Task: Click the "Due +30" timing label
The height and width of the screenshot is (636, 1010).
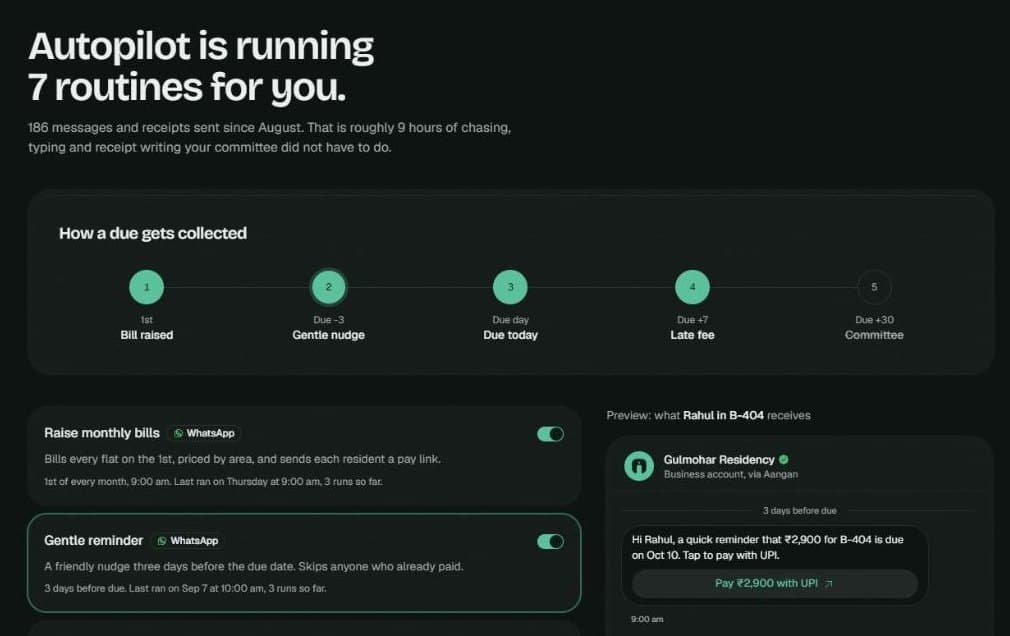Action: point(874,320)
